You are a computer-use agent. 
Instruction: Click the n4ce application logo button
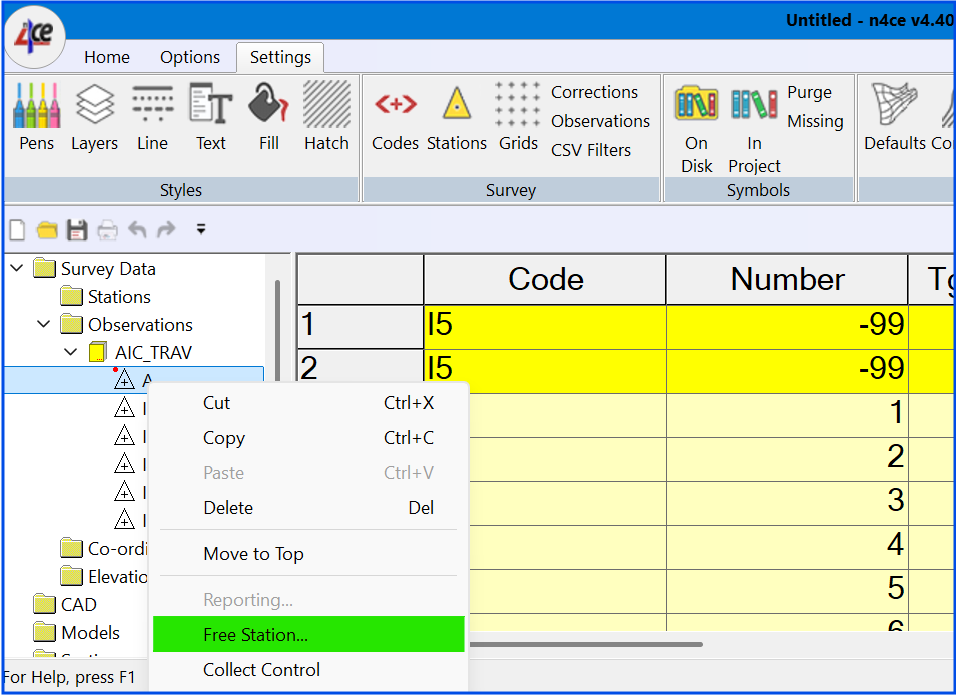tap(34, 36)
